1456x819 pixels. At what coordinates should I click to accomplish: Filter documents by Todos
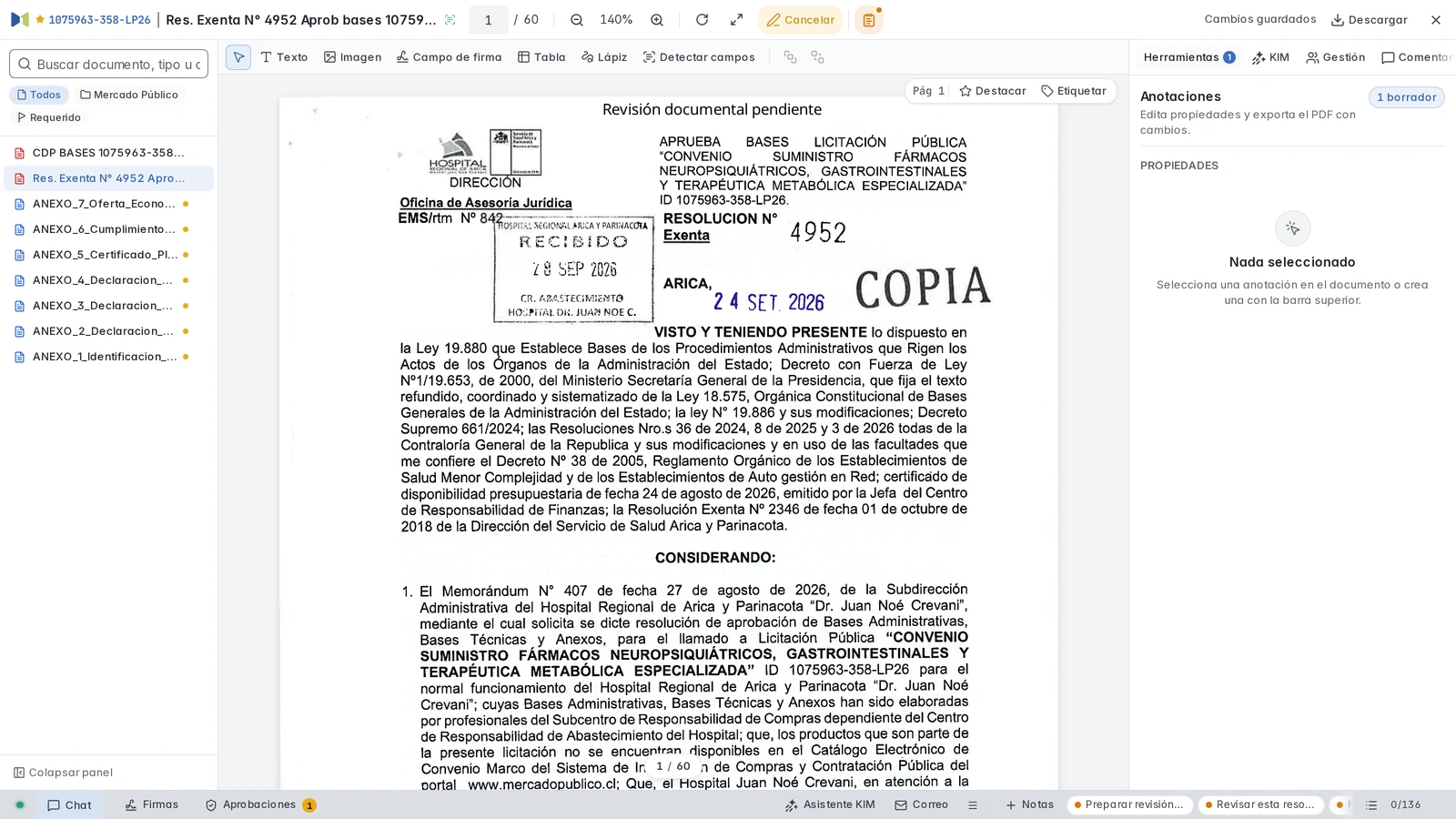[x=39, y=95]
